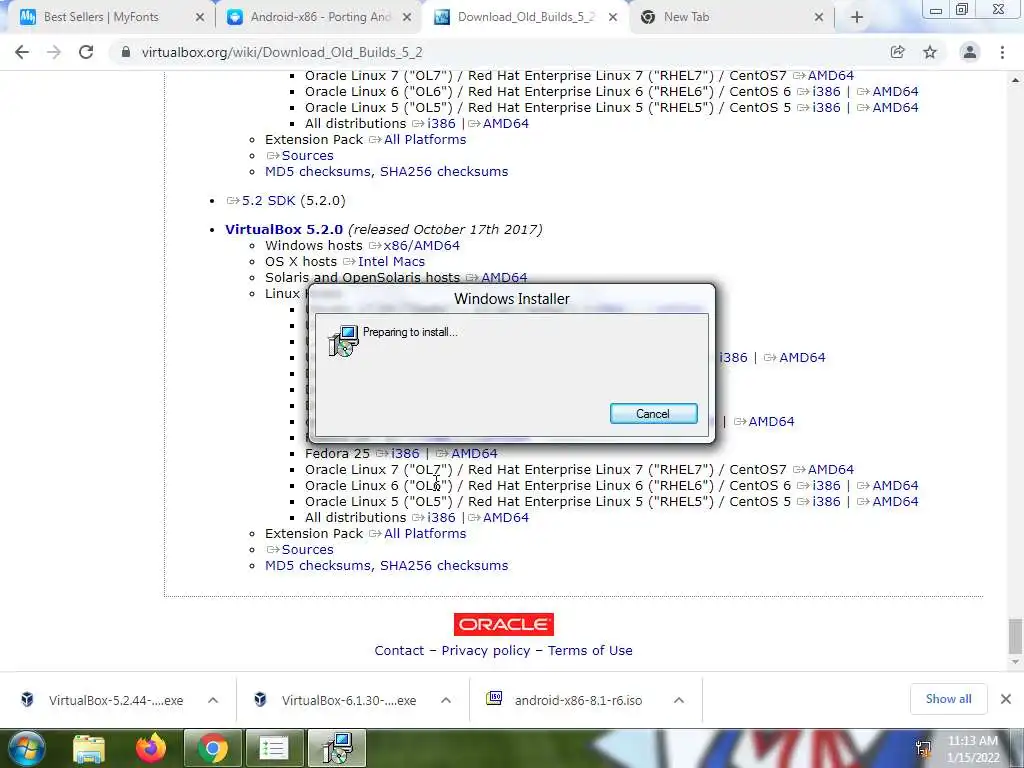Click the installer package icon in dialog
The image size is (1024, 768).
344,340
